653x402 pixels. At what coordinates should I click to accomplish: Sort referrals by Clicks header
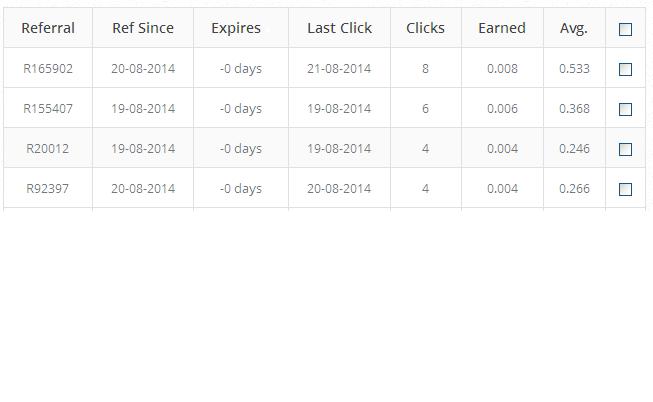tap(425, 28)
